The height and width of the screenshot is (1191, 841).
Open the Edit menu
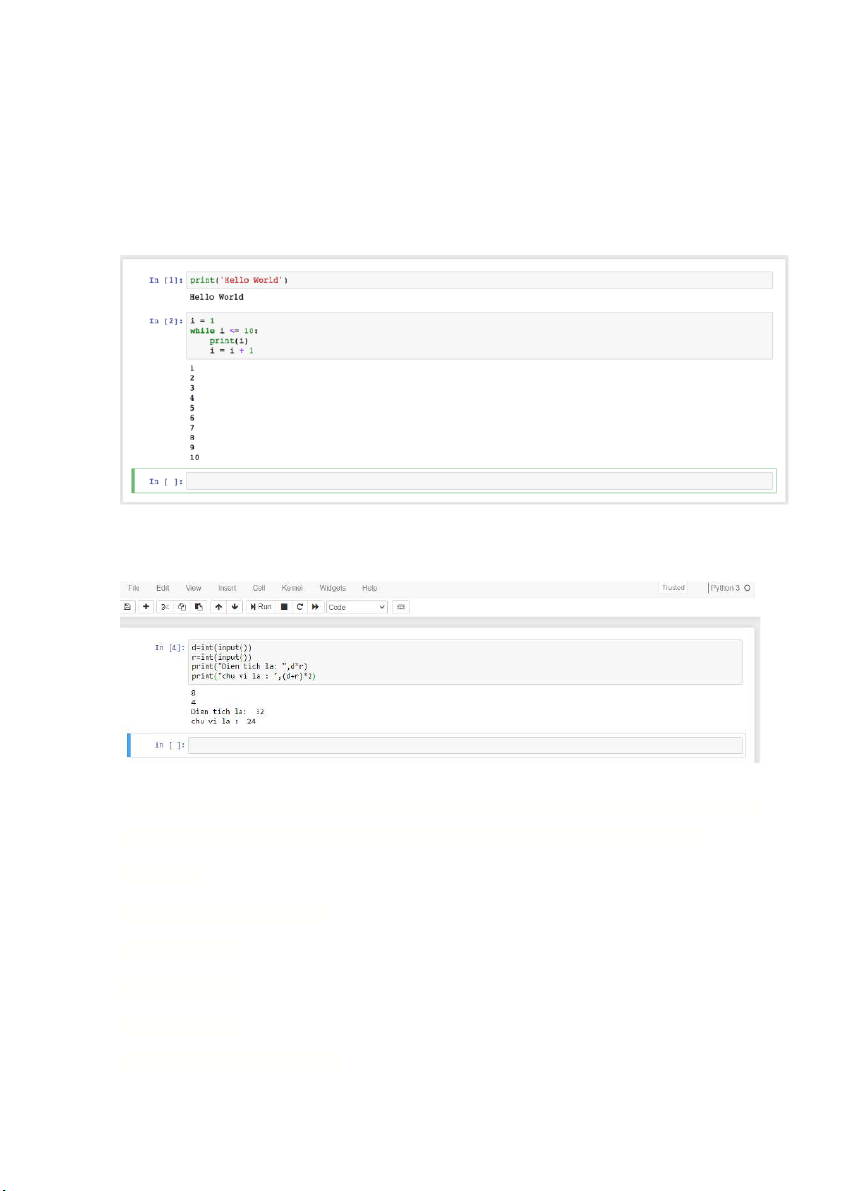click(163, 588)
